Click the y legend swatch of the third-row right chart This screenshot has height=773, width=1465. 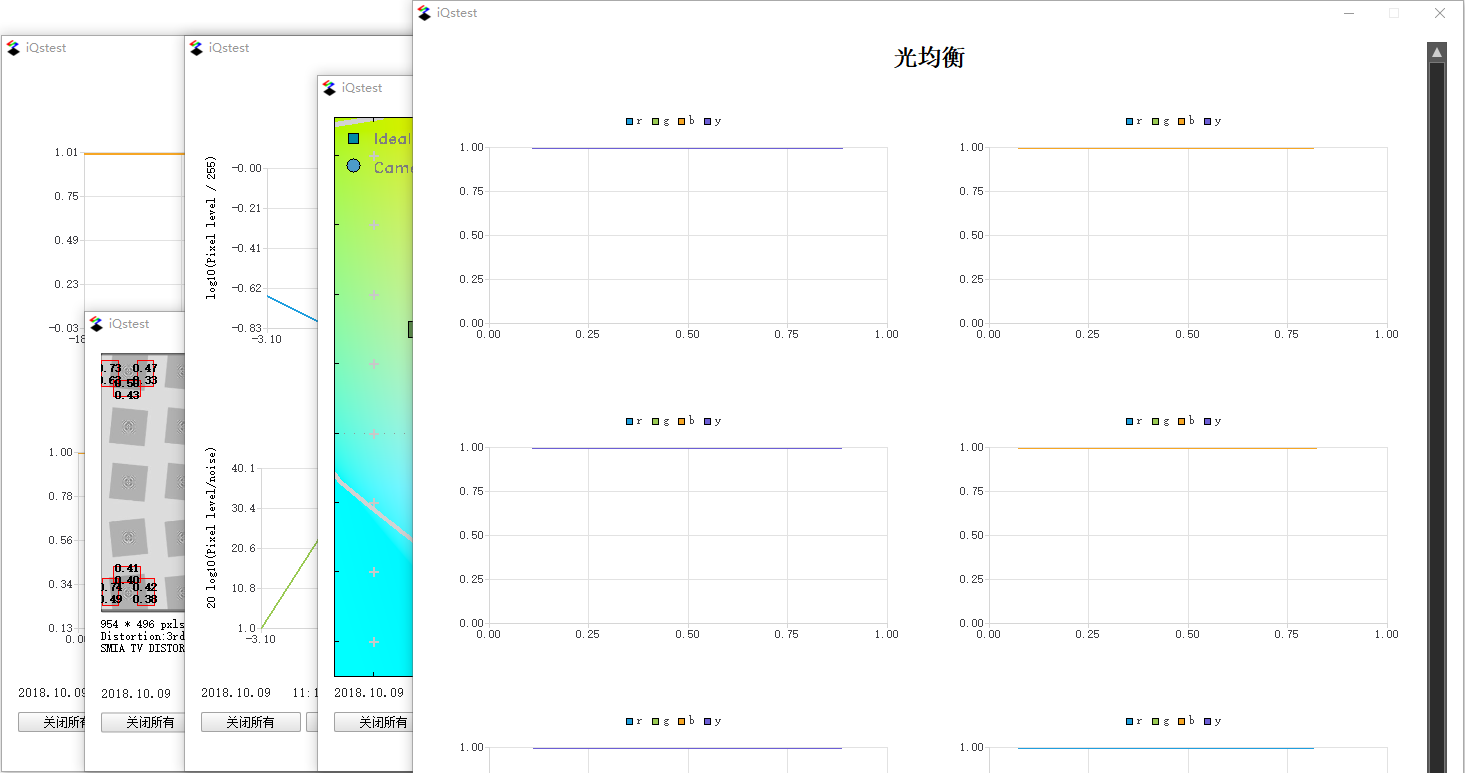(1208, 721)
